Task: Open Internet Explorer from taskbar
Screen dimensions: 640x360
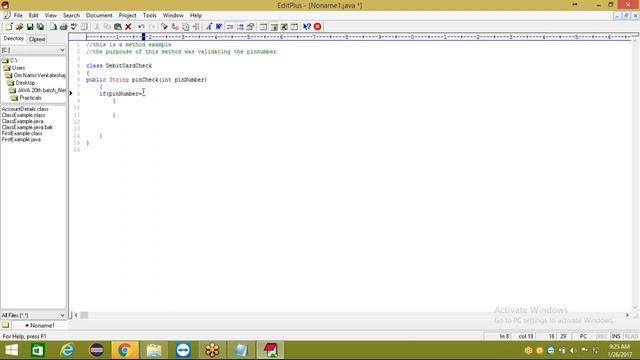Action: tap(67, 350)
